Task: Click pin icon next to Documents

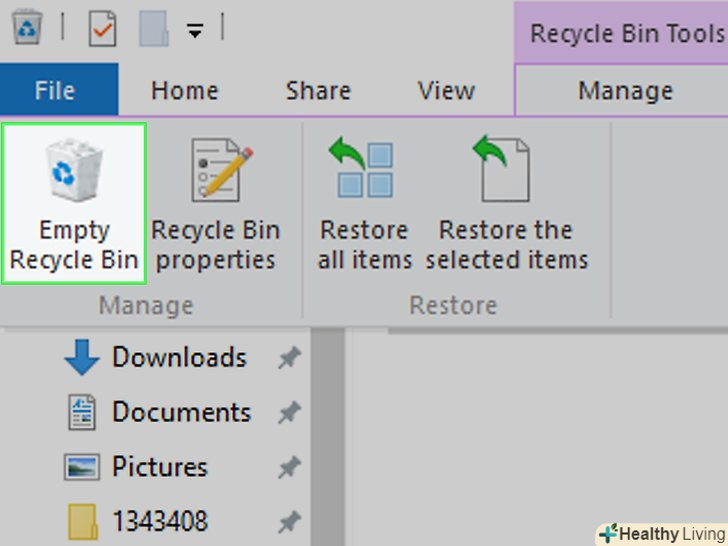Action: tap(289, 412)
